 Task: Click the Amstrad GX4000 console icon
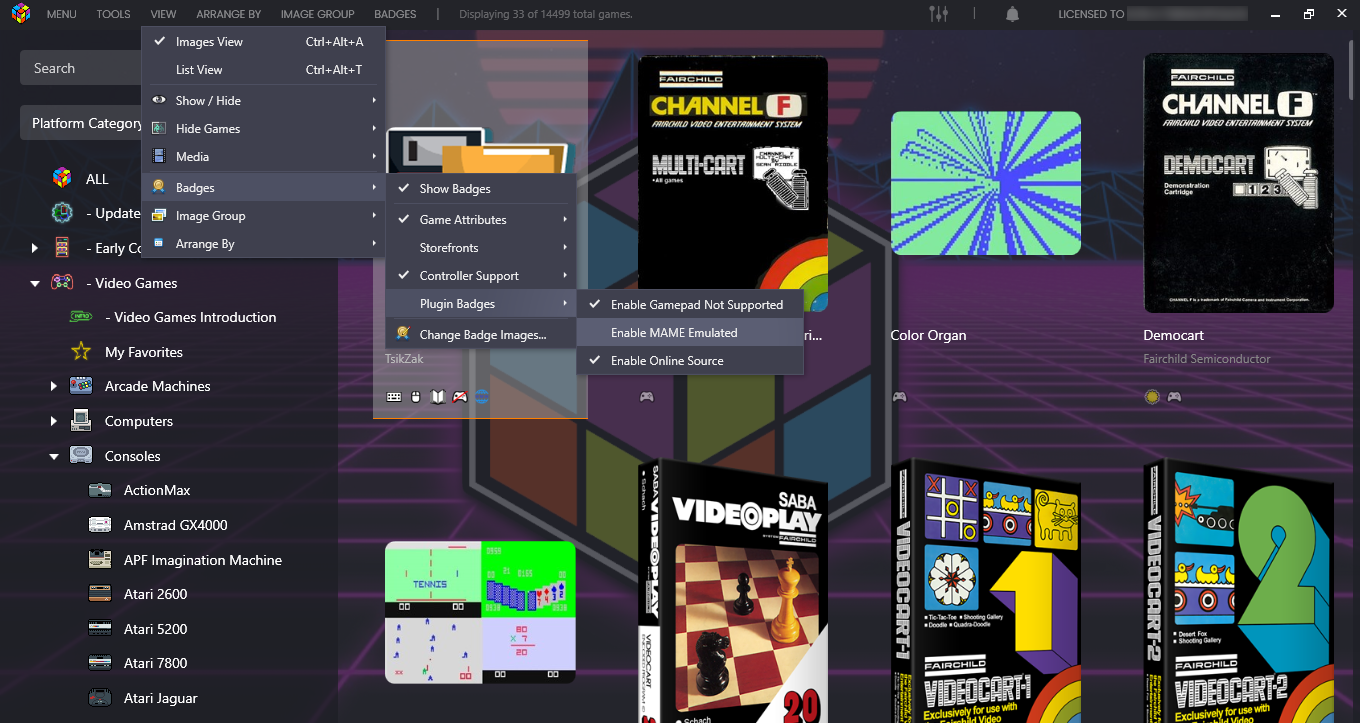pyautogui.click(x=100, y=525)
